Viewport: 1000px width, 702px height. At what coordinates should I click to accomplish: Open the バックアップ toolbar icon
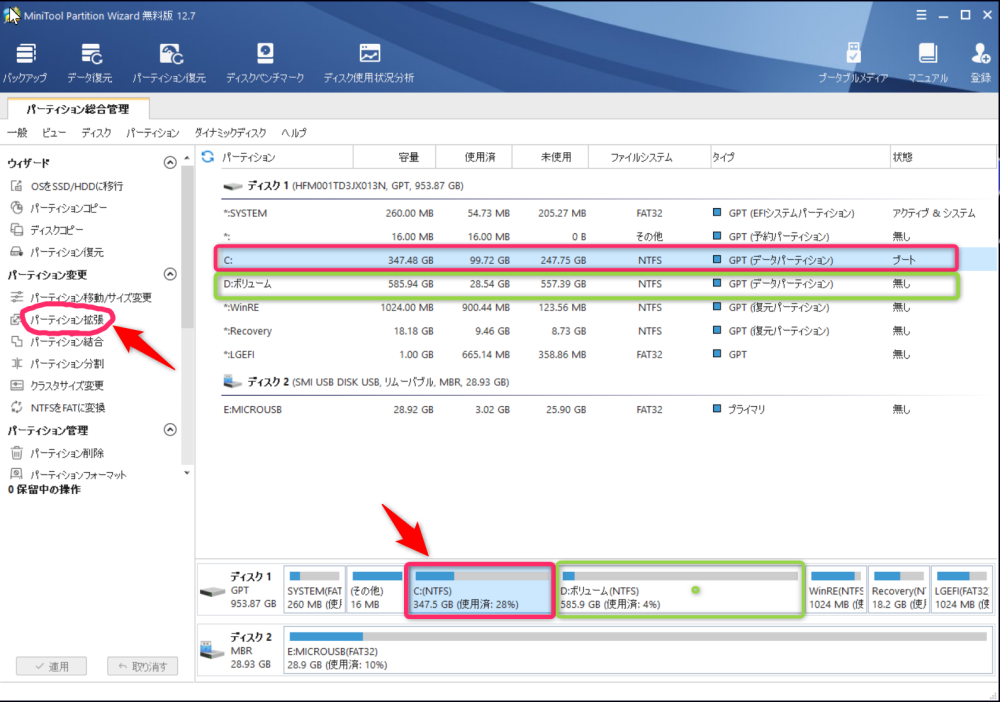25,62
